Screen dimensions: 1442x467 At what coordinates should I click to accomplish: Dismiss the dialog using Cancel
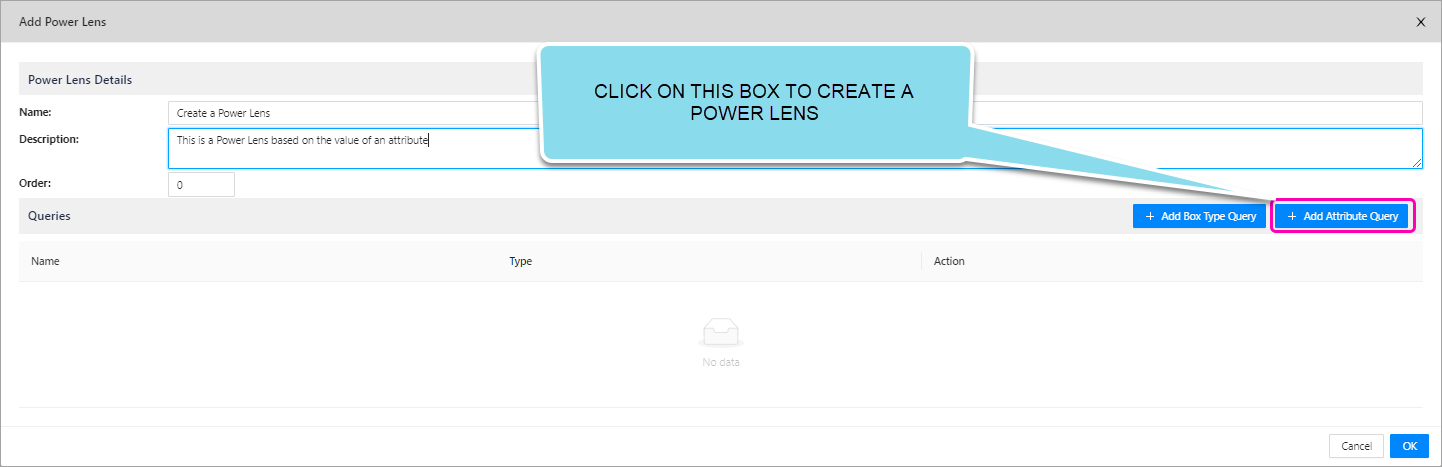[1356, 446]
